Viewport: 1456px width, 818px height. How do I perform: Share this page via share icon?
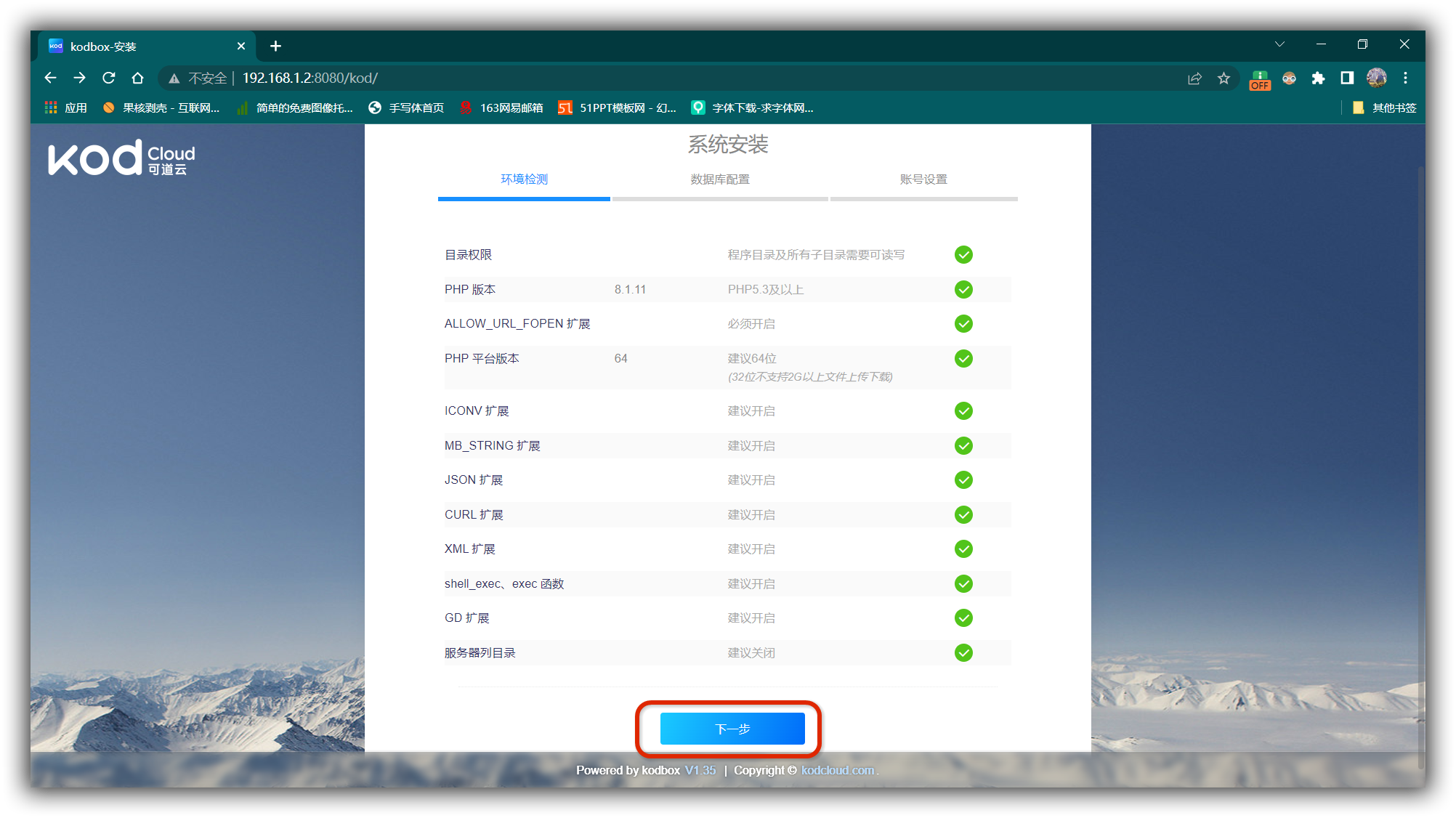click(x=1194, y=78)
